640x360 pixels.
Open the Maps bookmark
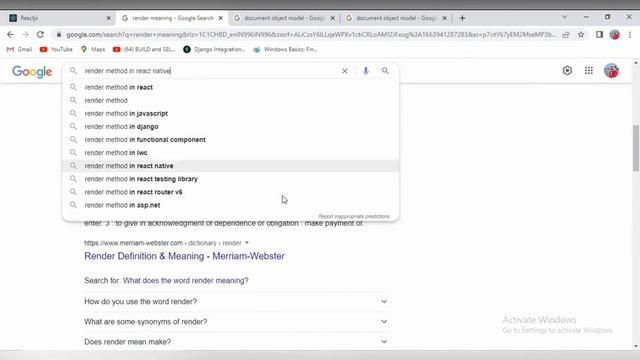[x=93, y=49]
